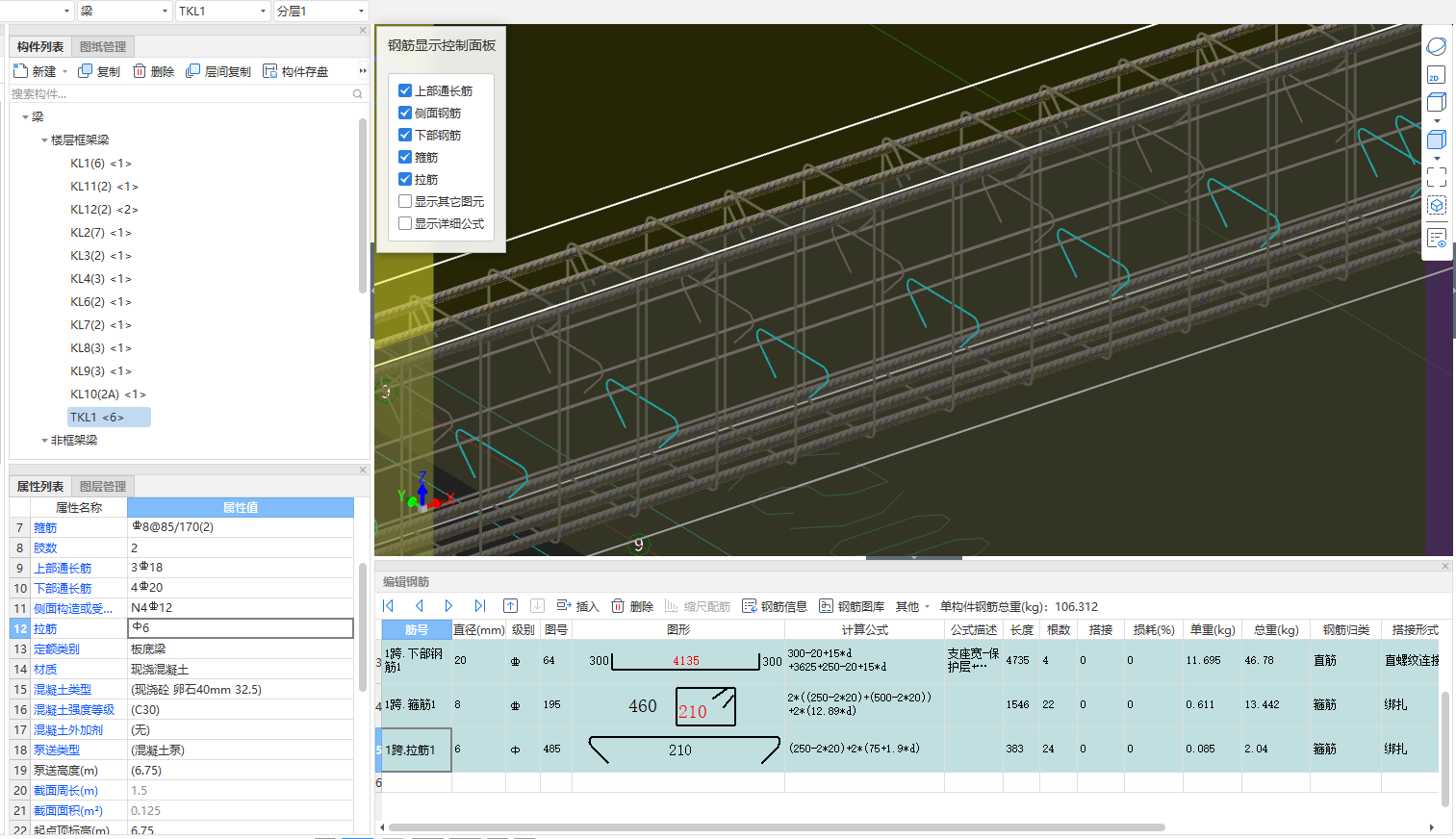Image resolution: width=1456 pixels, height=839 pixels.
Task: Switch to 构件列表 tab
Action: click(40, 46)
